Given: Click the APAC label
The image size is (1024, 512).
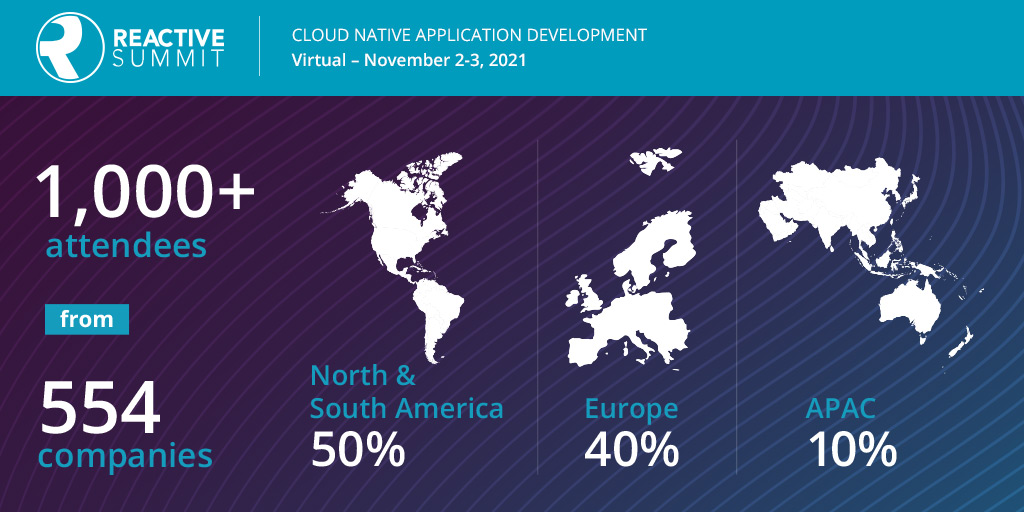Looking at the screenshot, I should click(x=840, y=408).
